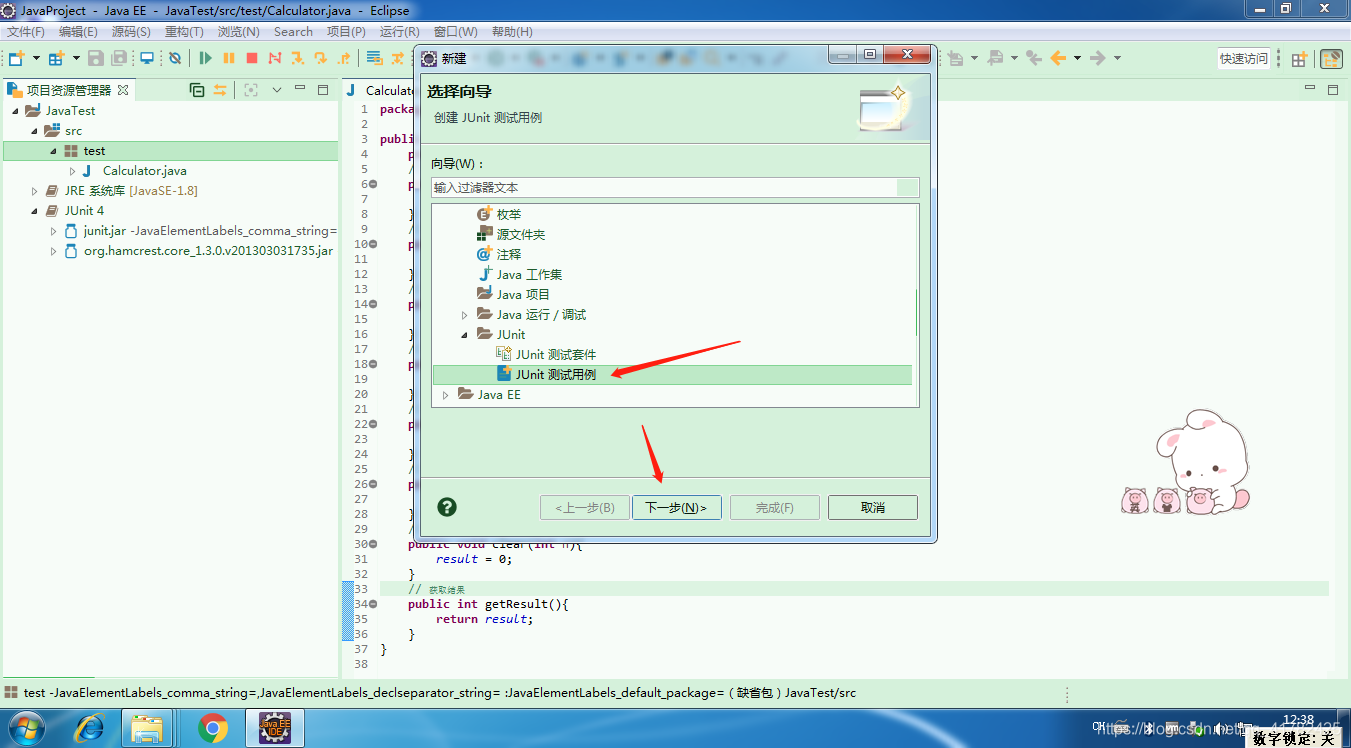The width and height of the screenshot is (1351, 748).
Task: Open the 重构(T) menu
Action: click(x=184, y=32)
